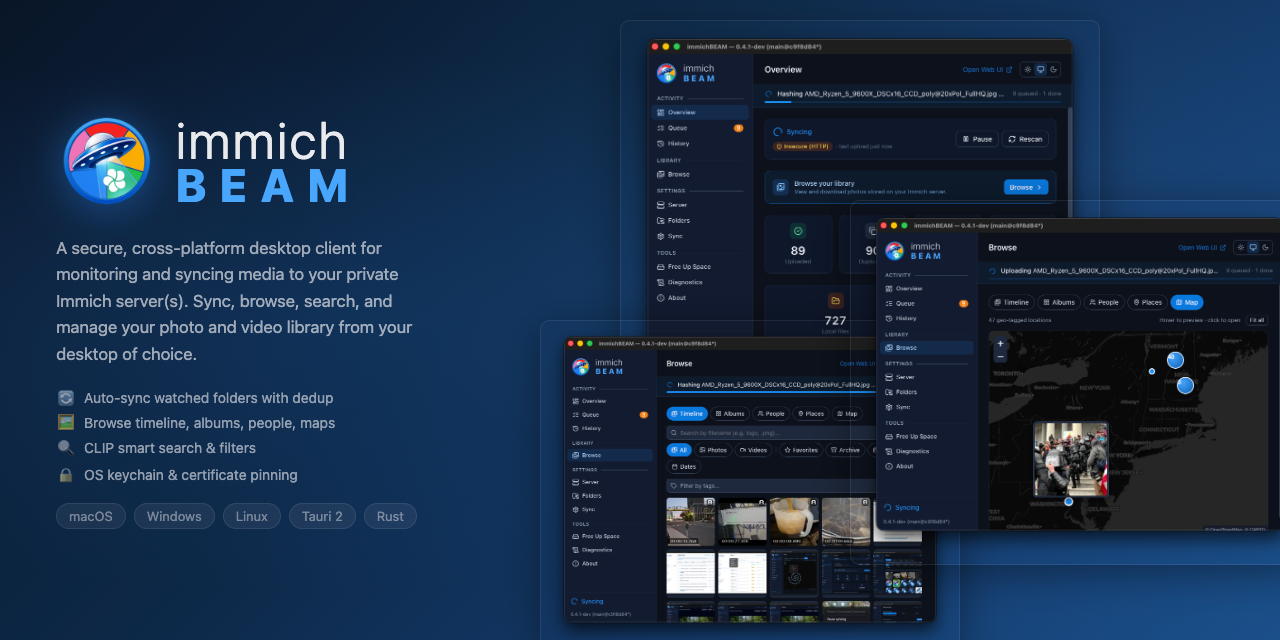Screen dimensions: 1280x640
Task: Select system theme in the map window's header
Action: coord(1254,247)
